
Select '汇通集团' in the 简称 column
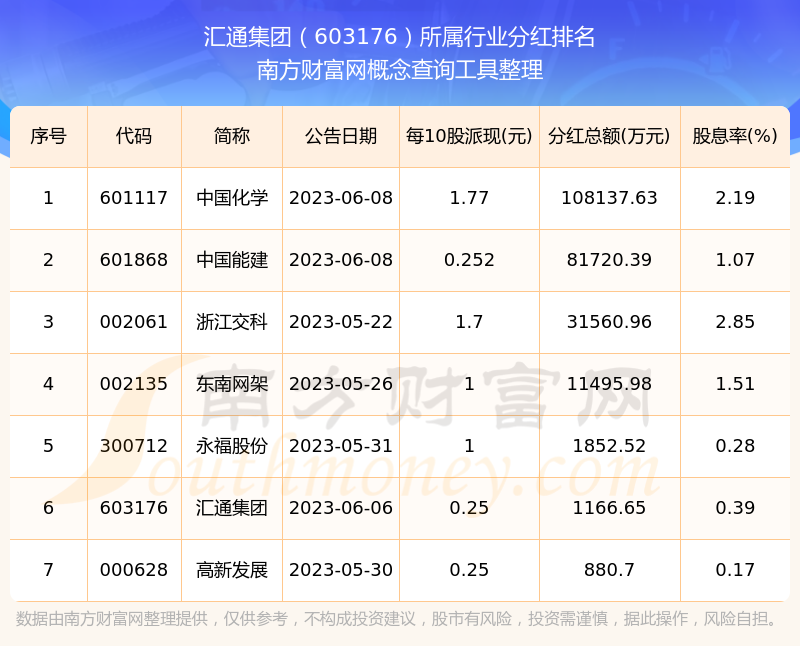232,508
